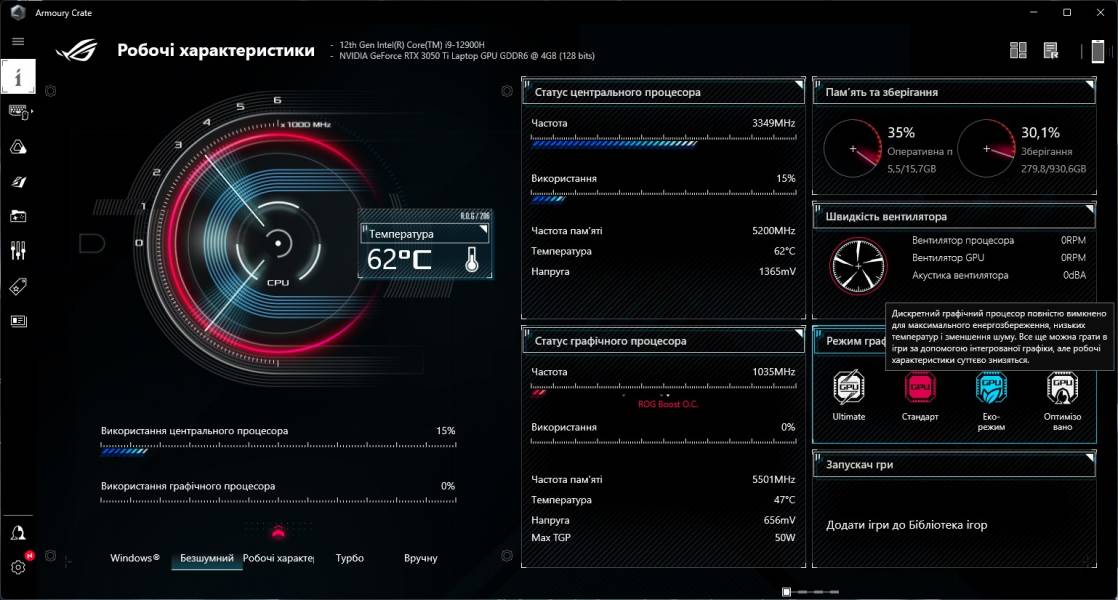Expand Температура box corner arrow

(483, 229)
